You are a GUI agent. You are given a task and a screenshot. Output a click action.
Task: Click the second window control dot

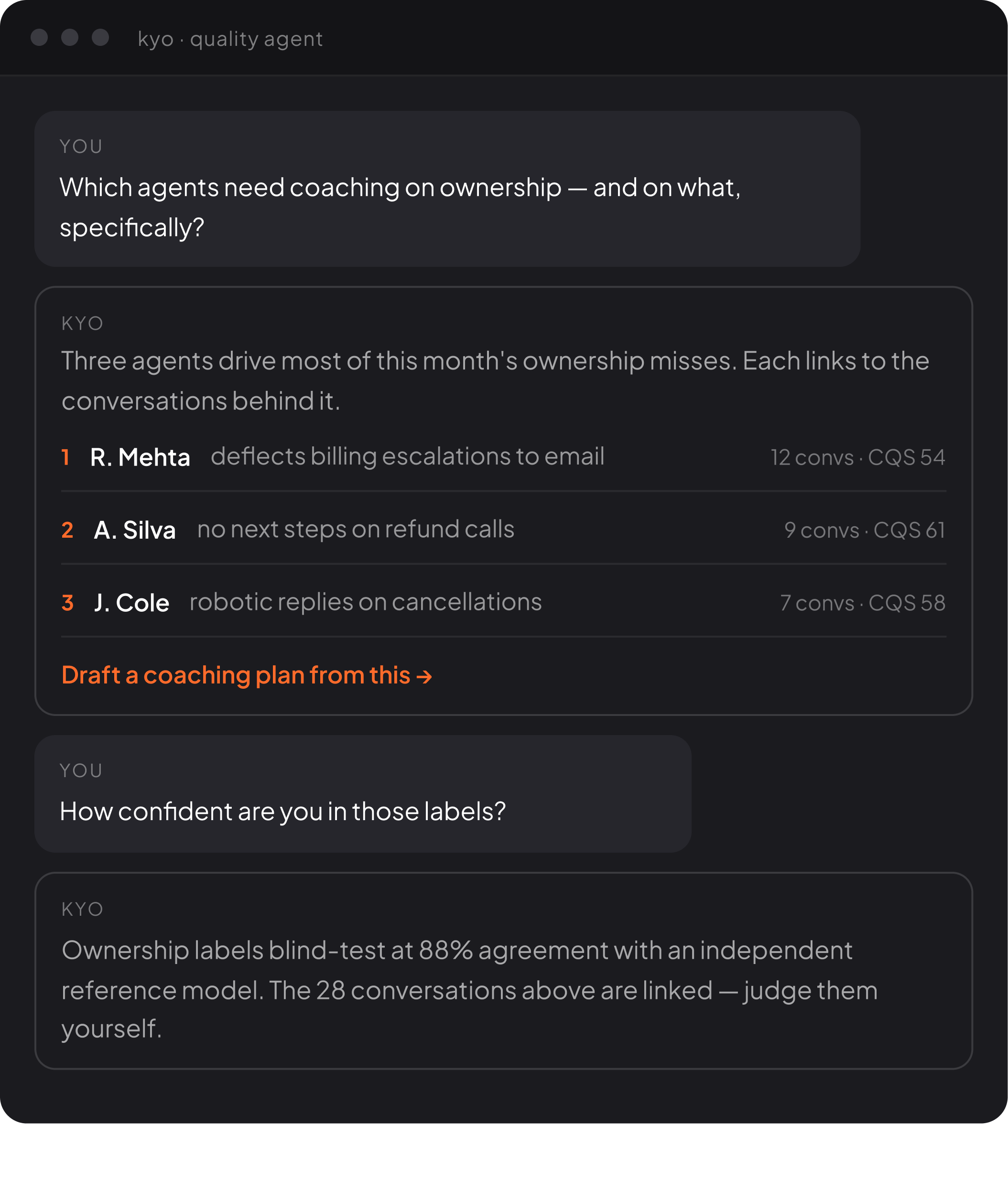[70, 38]
